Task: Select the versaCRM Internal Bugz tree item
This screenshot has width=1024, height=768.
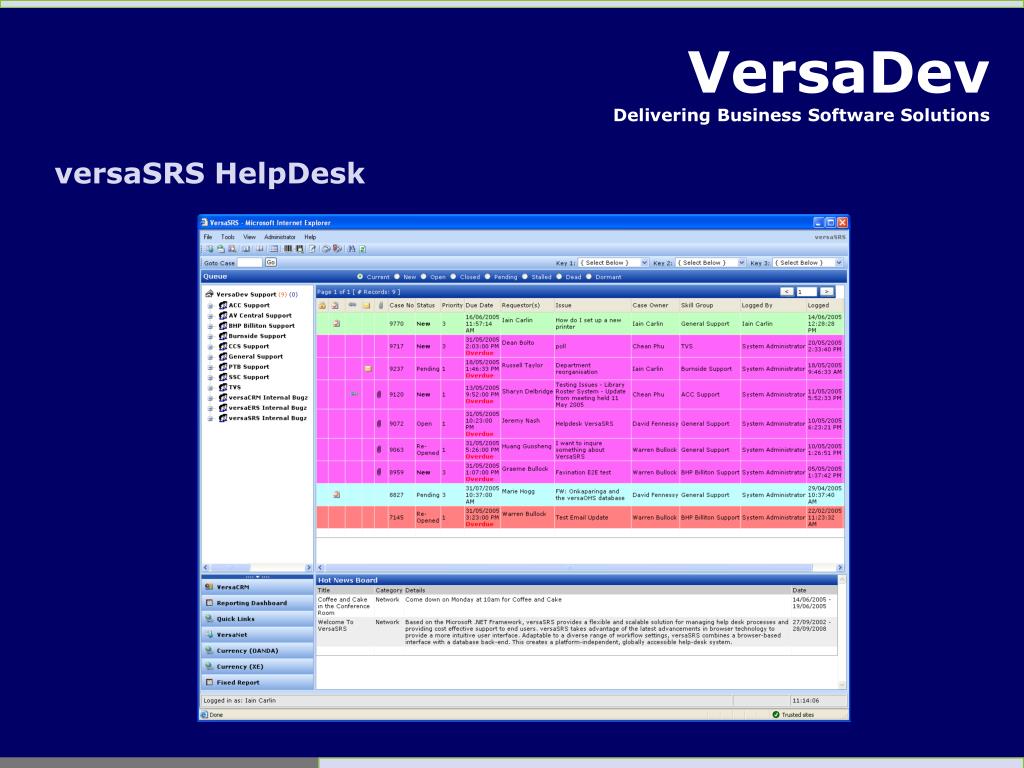Action: pos(268,398)
